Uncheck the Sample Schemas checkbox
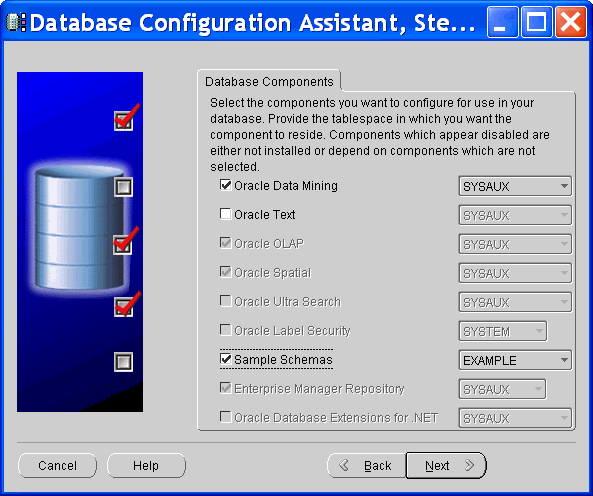Screen dimensions: 593x496 pyautogui.click(x=226, y=359)
